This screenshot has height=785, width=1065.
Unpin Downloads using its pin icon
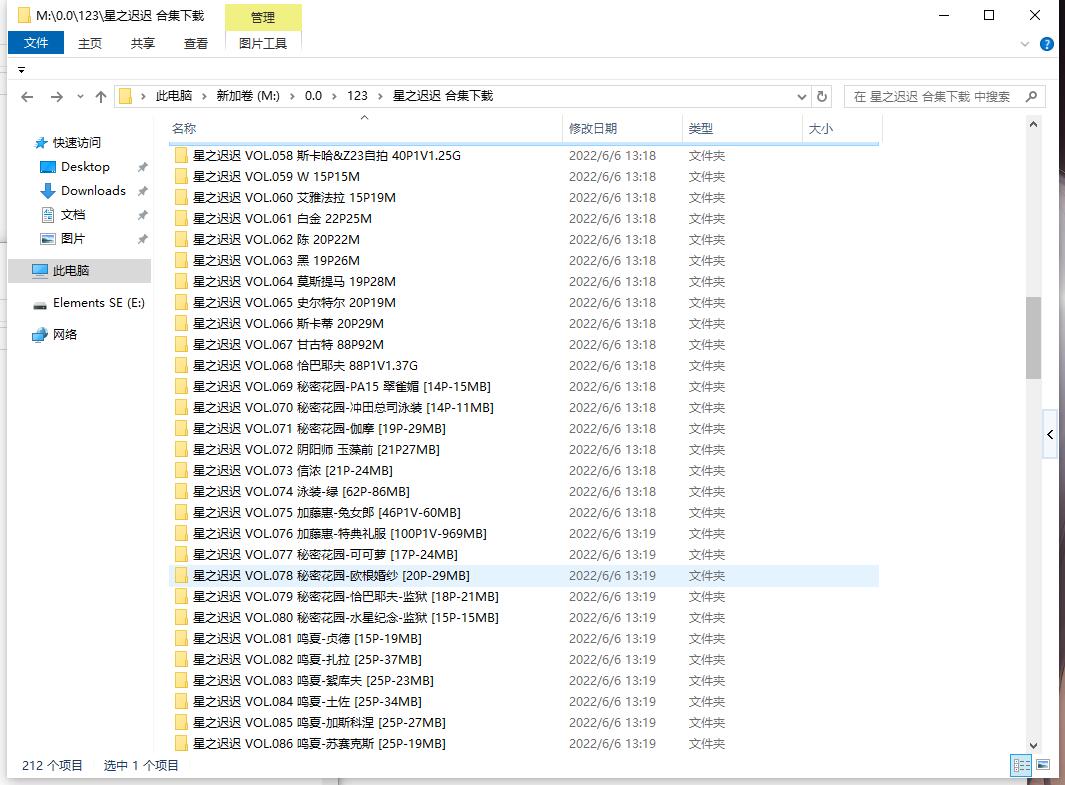pyautogui.click(x=143, y=191)
